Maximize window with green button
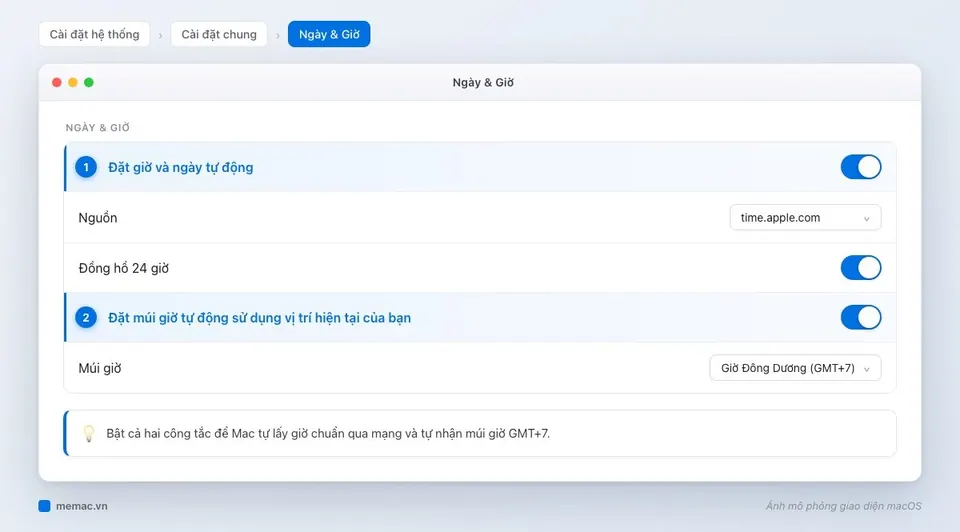The image size is (960, 532). pyautogui.click(x=89, y=83)
